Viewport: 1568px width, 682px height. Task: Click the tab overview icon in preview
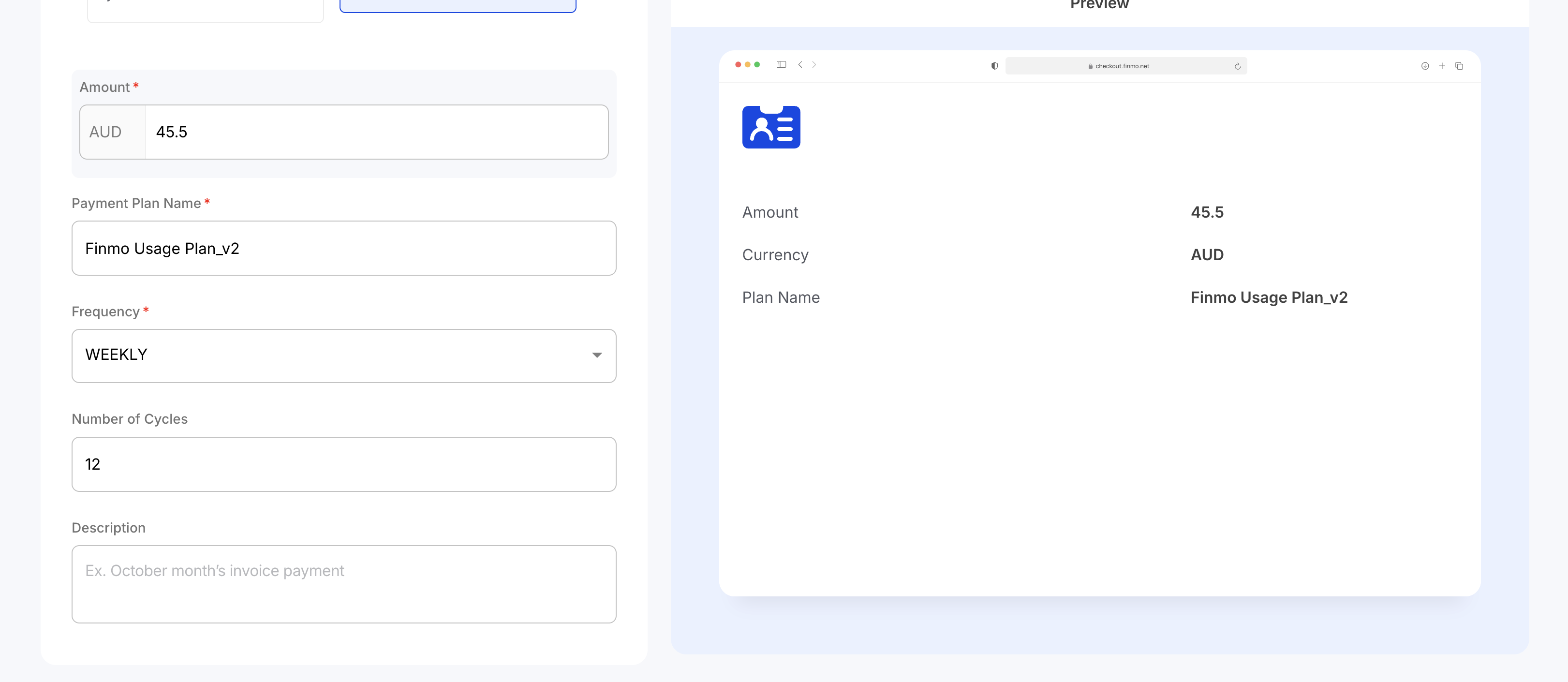pos(1459,66)
